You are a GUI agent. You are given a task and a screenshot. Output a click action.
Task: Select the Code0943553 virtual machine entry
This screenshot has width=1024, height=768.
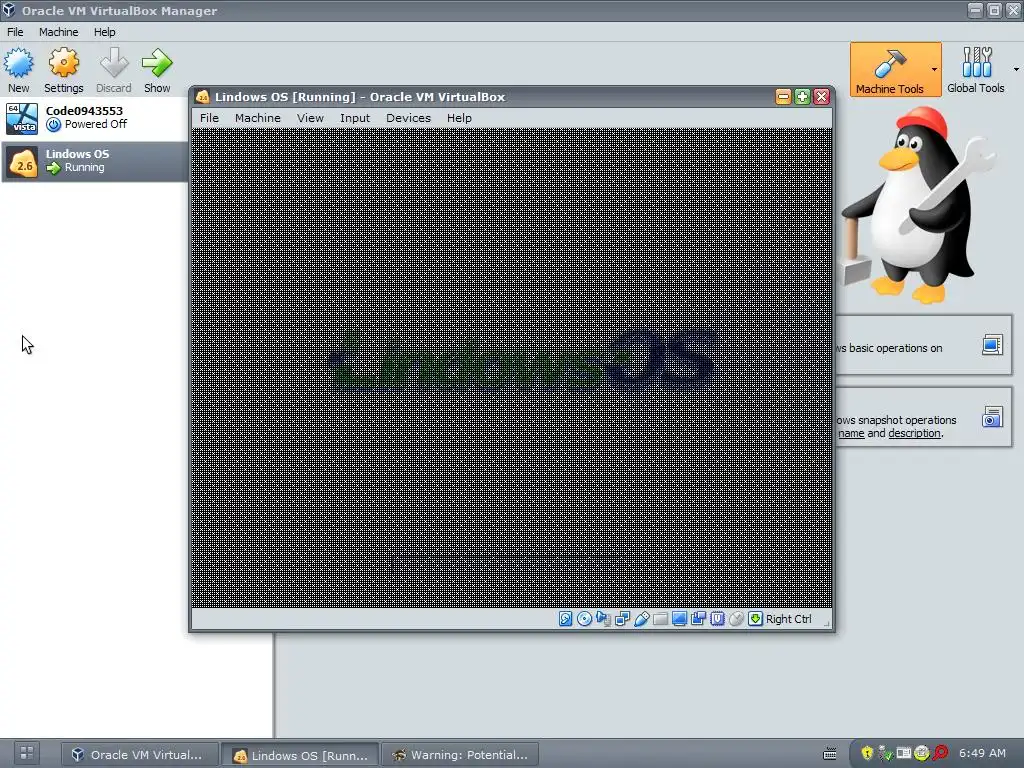tap(95, 118)
